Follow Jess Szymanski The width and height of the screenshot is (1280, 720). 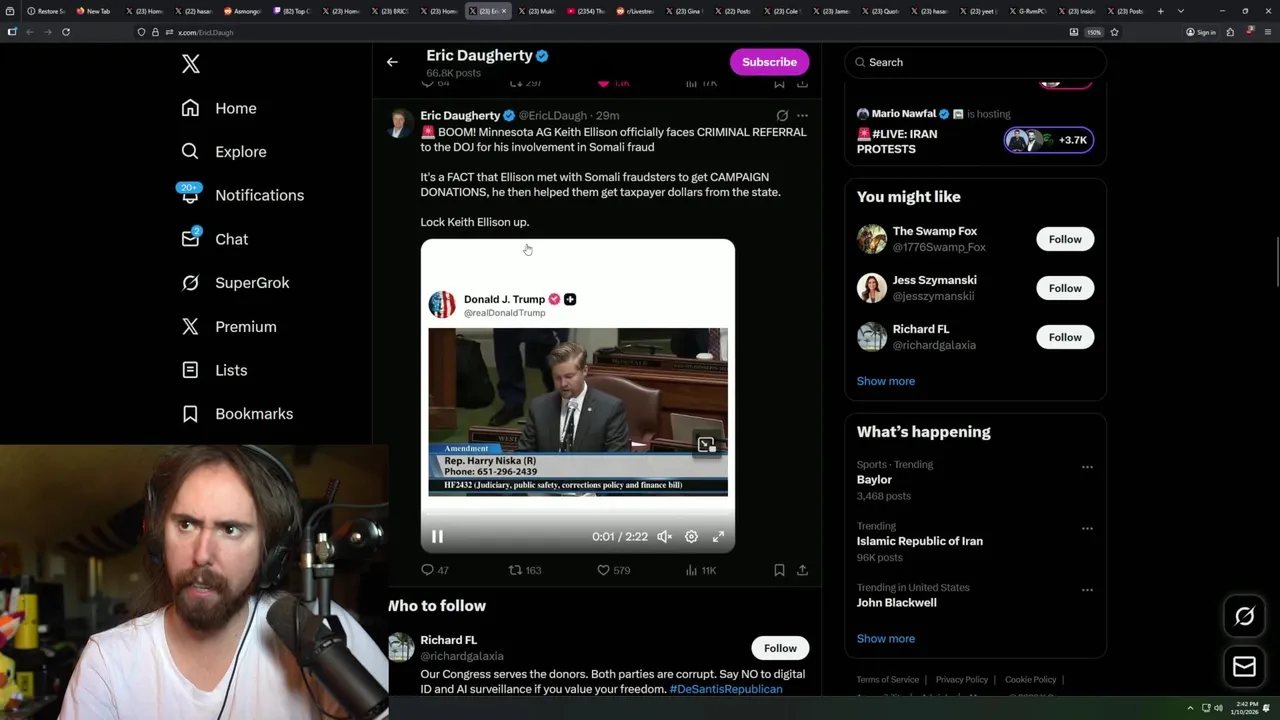1065,288
